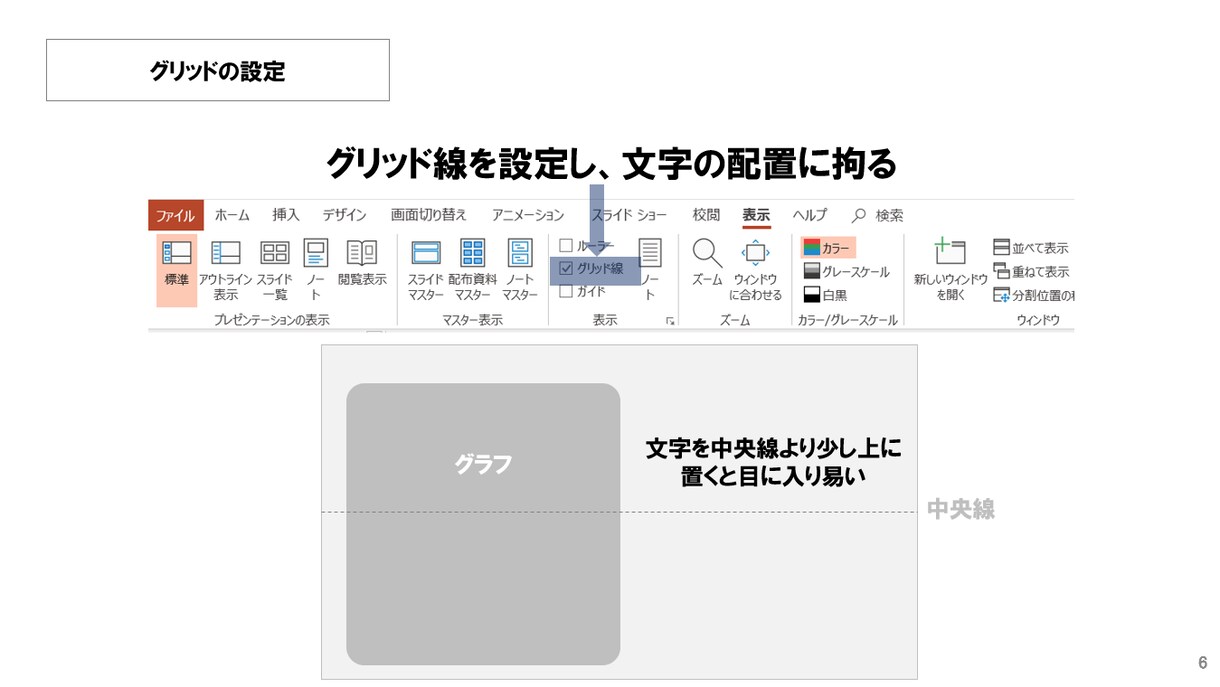The height and width of the screenshot is (687, 1220).
Task: Switch to the 校閲 tab
Action: click(x=706, y=215)
